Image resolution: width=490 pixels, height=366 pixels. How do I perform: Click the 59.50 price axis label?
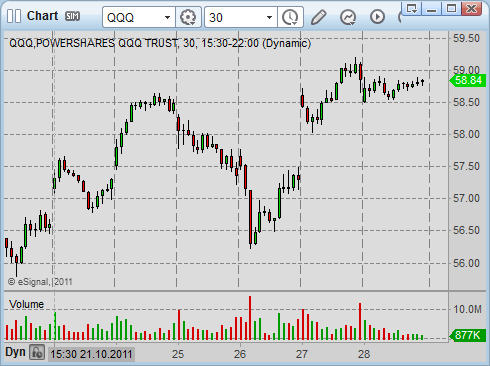tap(466, 38)
